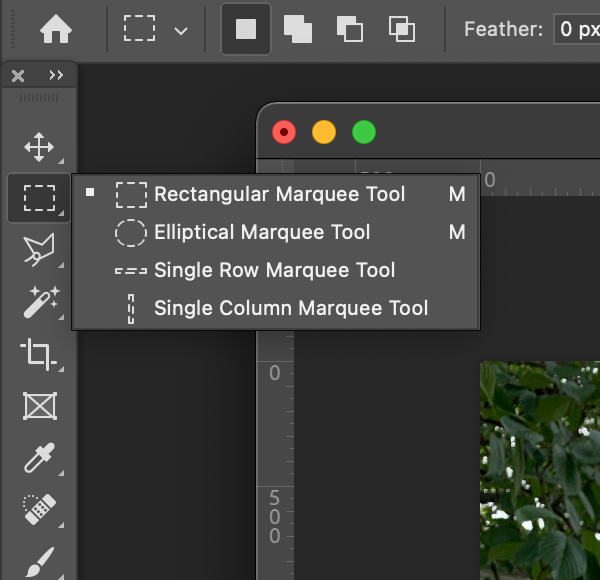The width and height of the screenshot is (600, 580).
Task: Close the document window with red button
Action: (284, 132)
